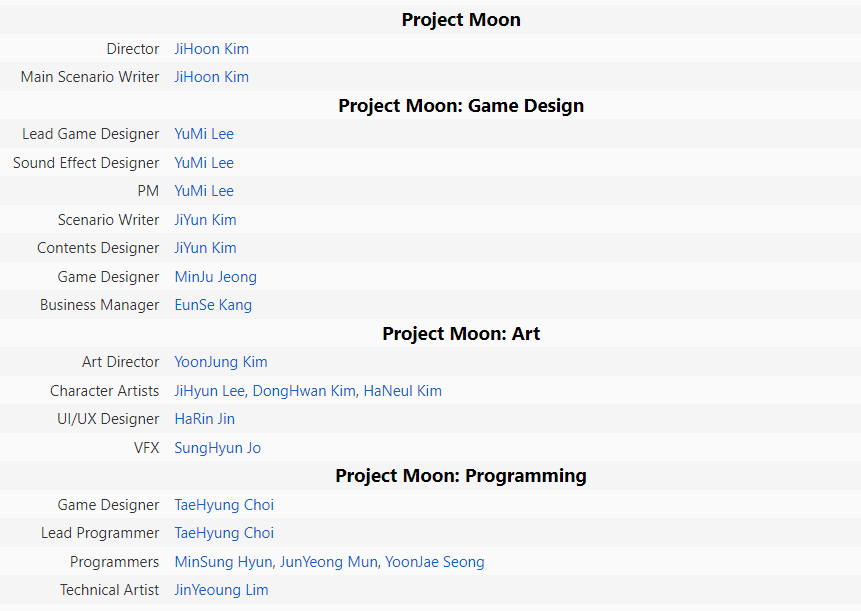
Task: Open YuMi Lee link for Lead Game Designer
Action: (204, 134)
